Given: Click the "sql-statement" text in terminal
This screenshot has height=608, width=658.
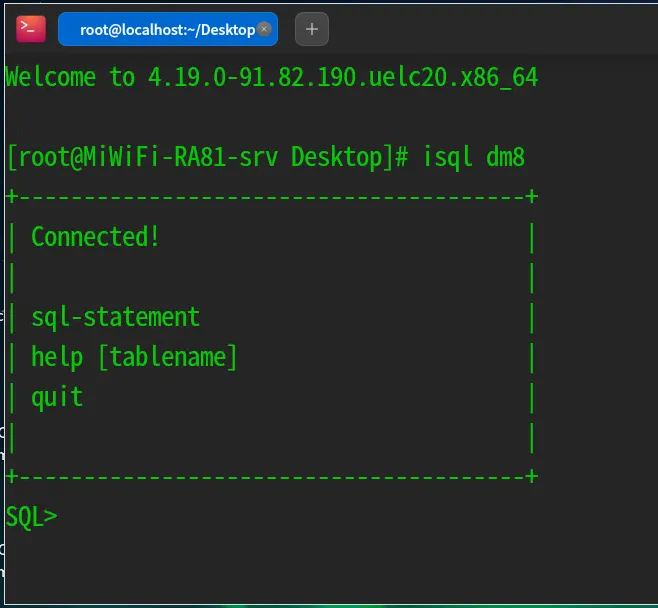Looking at the screenshot, I should 115,317.
